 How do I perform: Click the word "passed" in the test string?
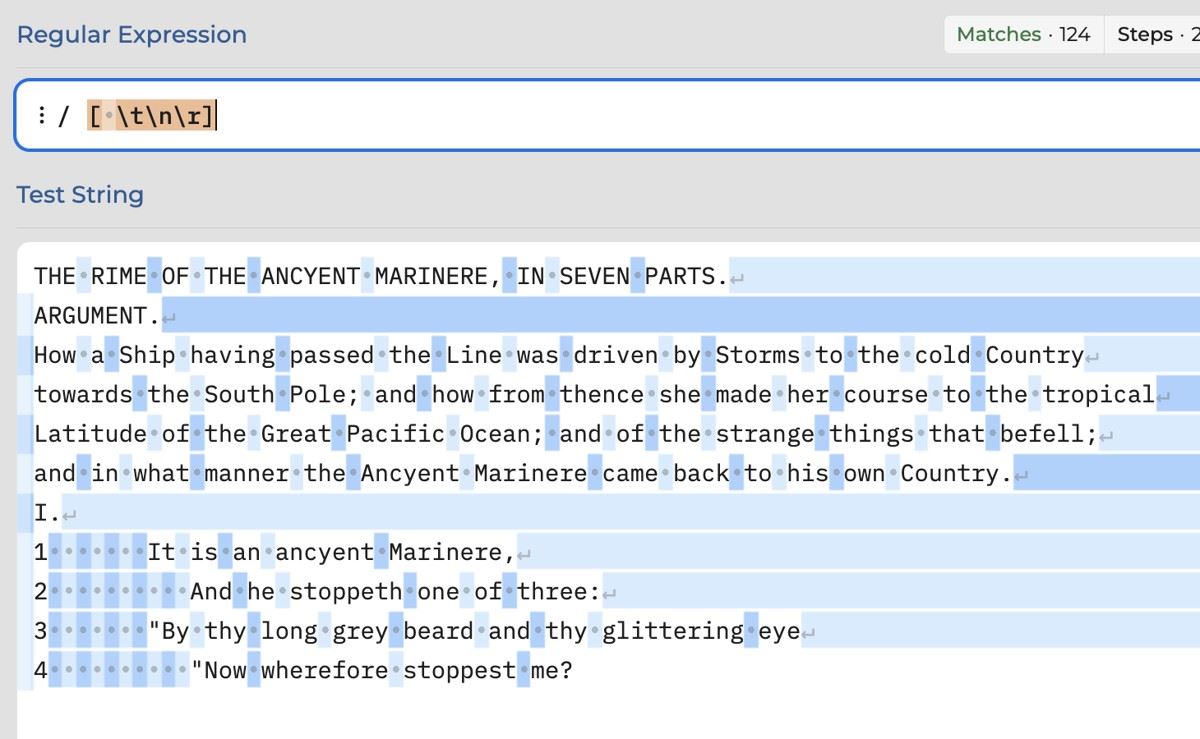pyautogui.click(x=331, y=355)
